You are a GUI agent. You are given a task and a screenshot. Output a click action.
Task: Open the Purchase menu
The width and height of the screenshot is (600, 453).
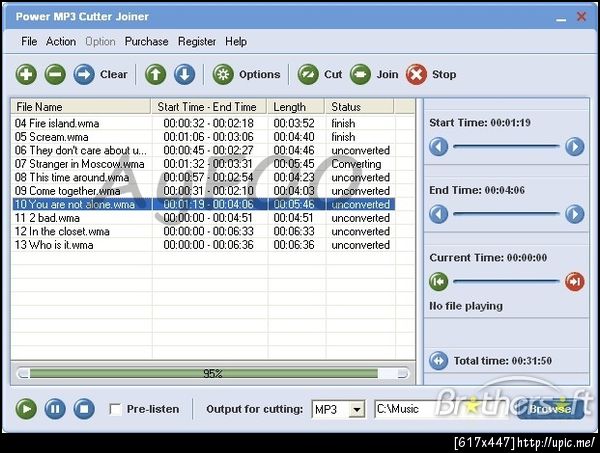coord(147,41)
